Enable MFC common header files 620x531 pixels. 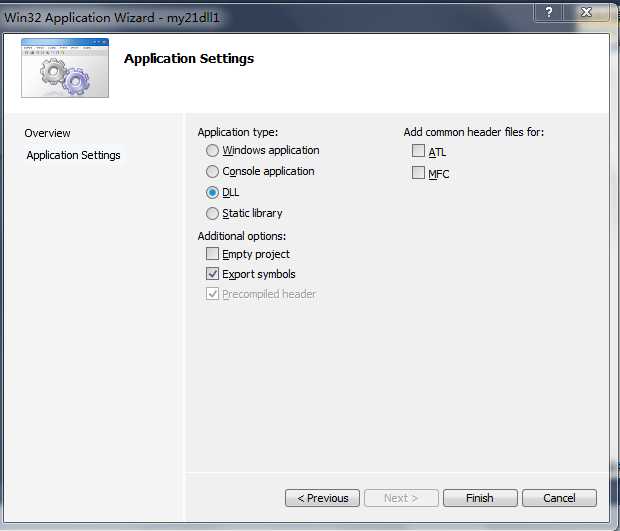tap(418, 173)
